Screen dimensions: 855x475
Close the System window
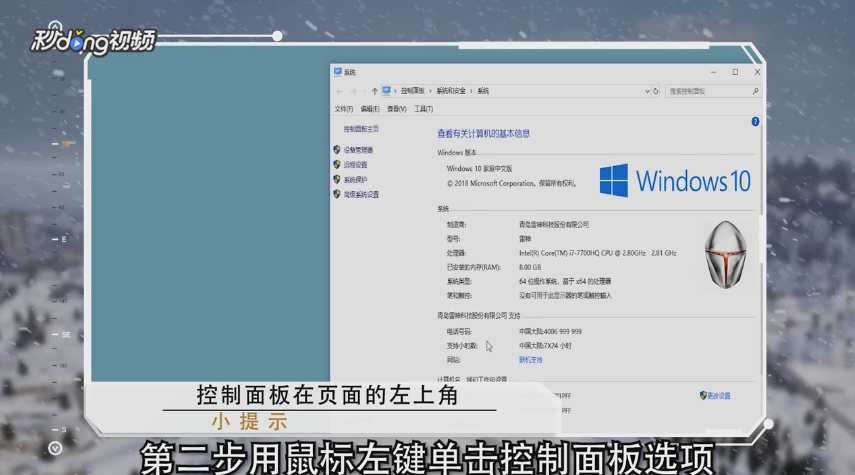(757, 72)
